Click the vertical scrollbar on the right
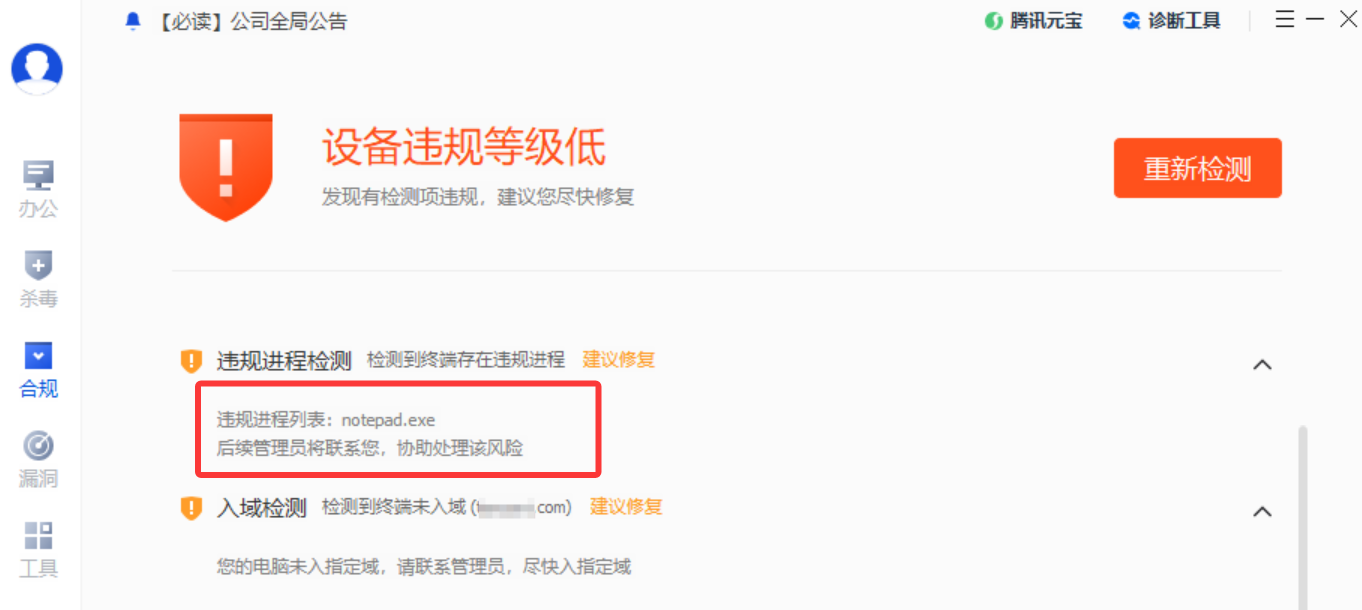The image size is (1362, 610). (1302, 517)
